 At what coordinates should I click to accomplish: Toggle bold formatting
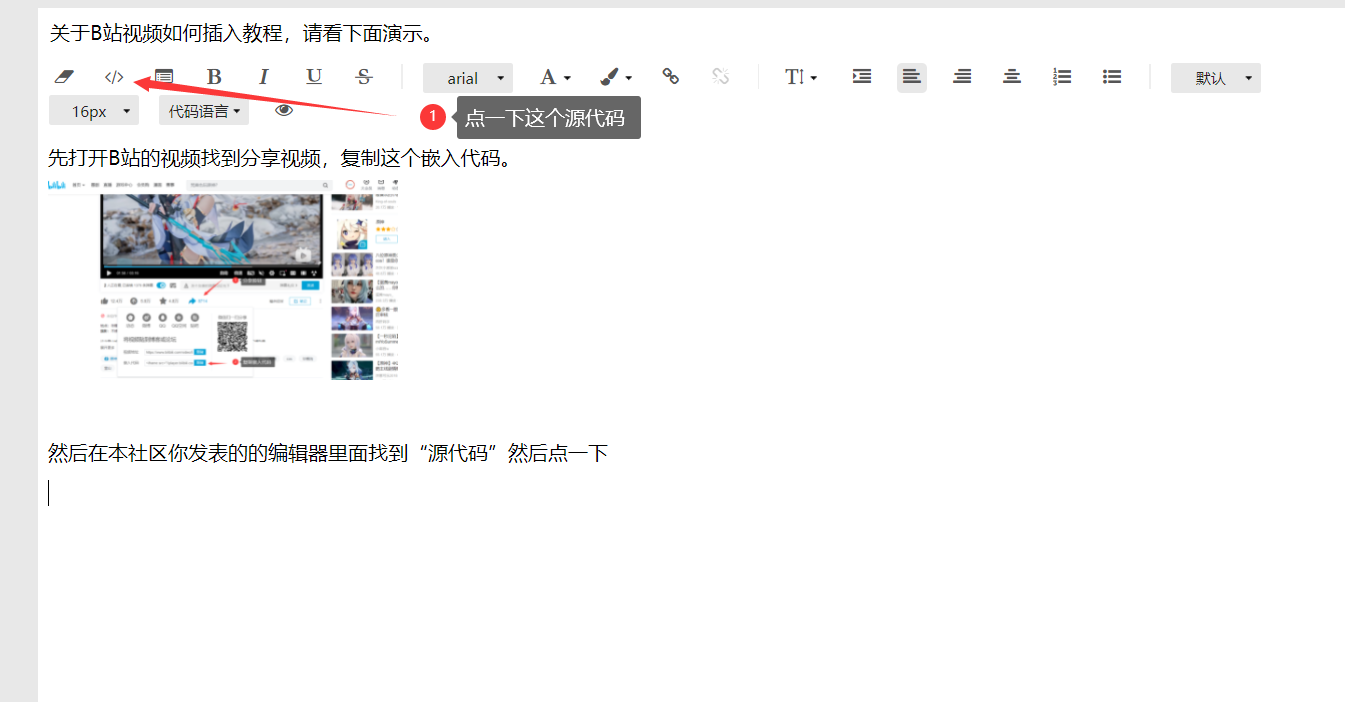point(214,77)
